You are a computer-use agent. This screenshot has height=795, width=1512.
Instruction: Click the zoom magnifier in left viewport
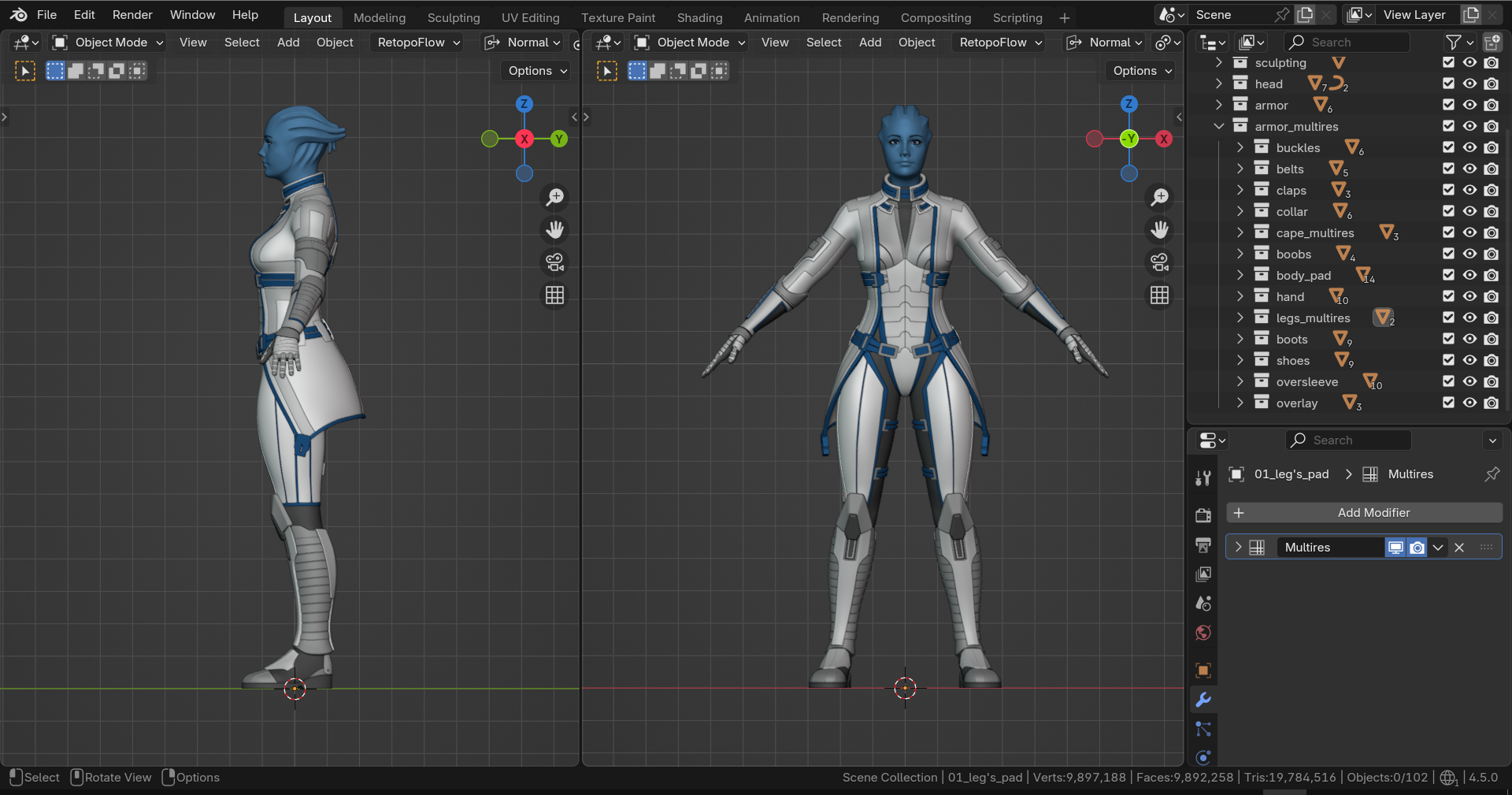(555, 197)
